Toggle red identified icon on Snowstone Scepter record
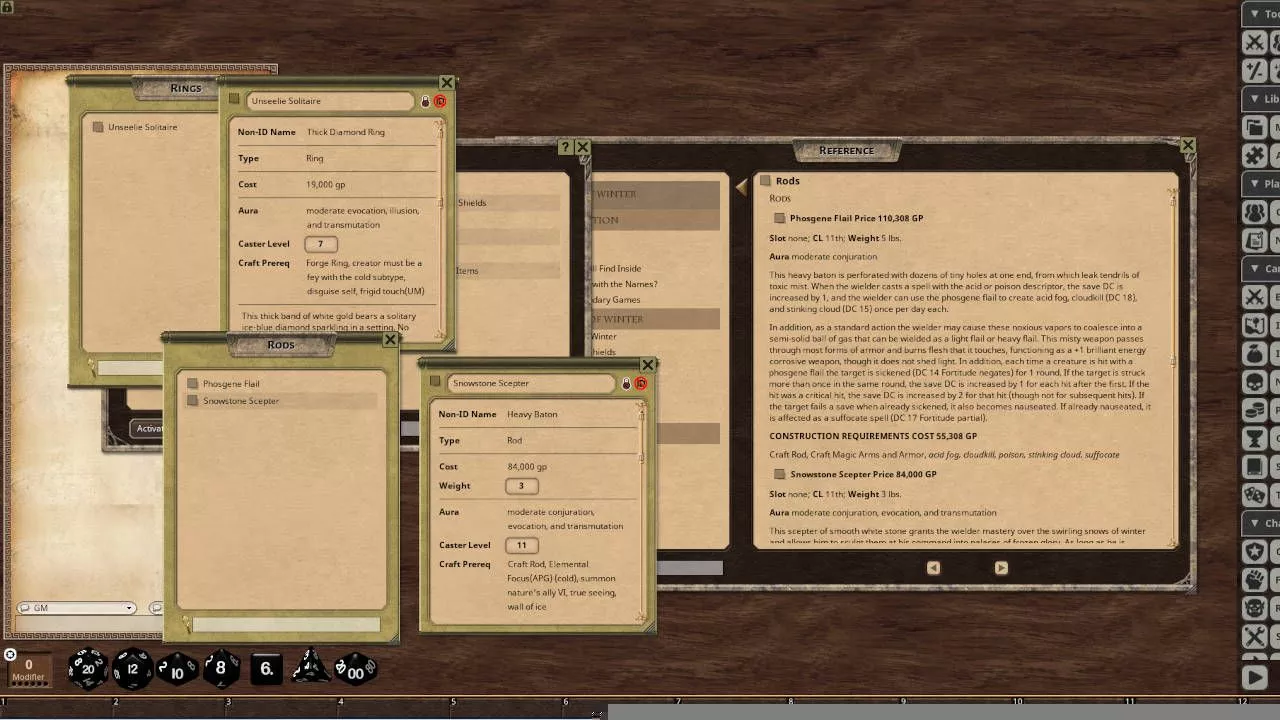The height and width of the screenshot is (720, 1280). point(641,383)
